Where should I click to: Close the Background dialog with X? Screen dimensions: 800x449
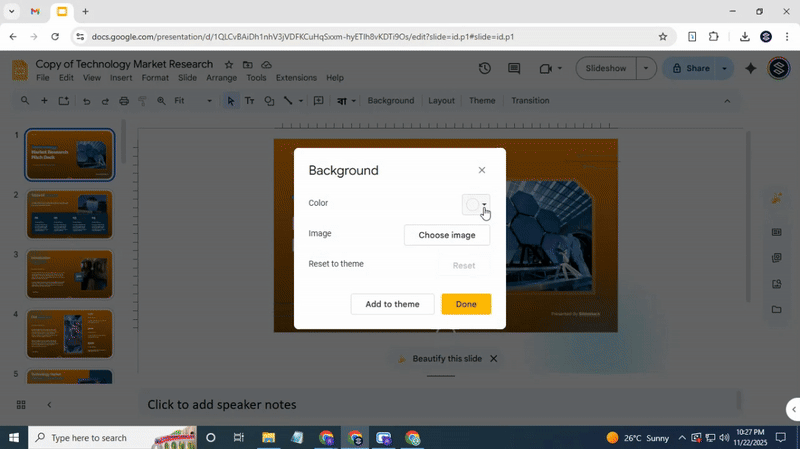click(482, 170)
